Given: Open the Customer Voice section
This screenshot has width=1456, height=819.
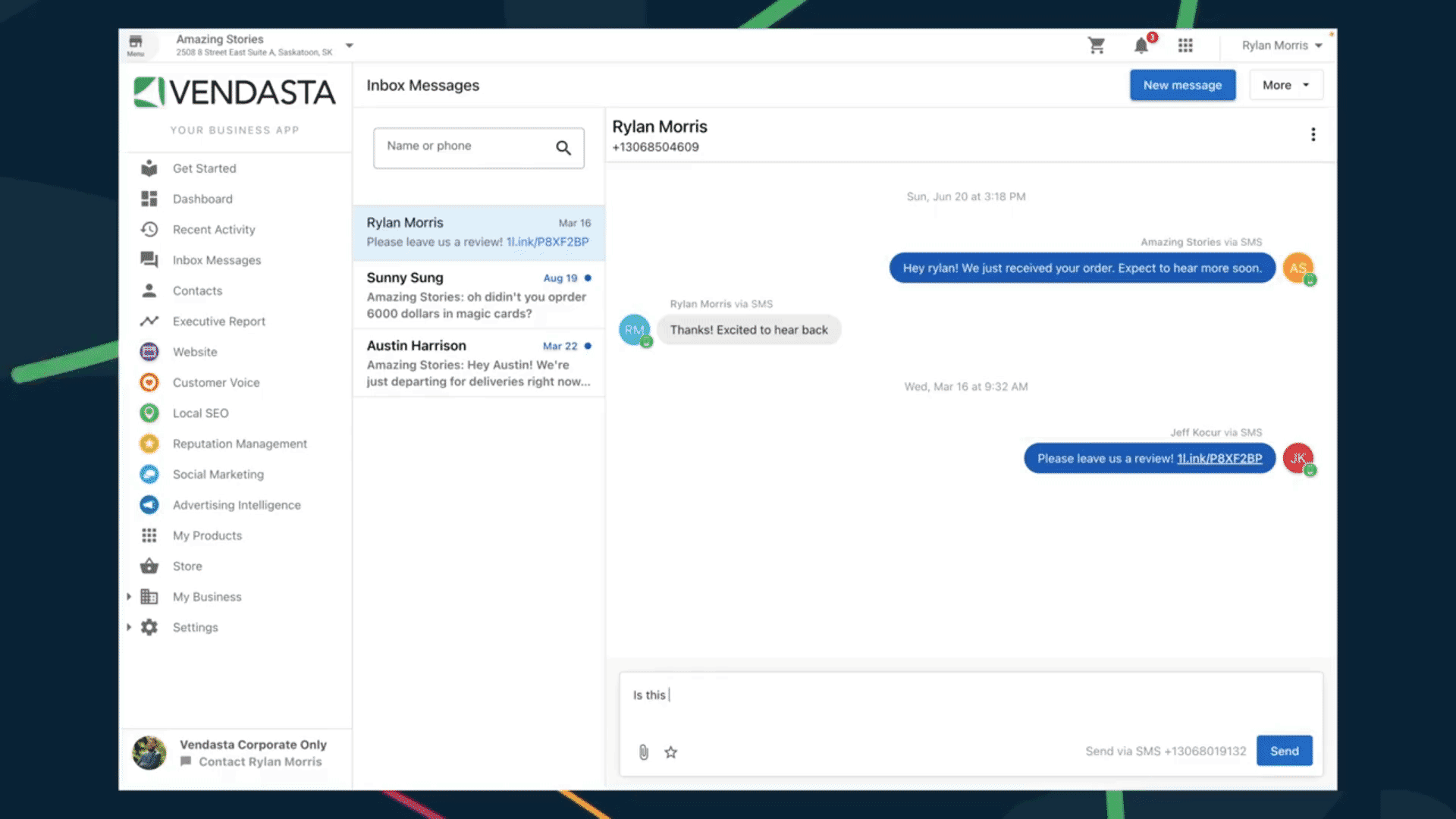Looking at the screenshot, I should coord(216,382).
